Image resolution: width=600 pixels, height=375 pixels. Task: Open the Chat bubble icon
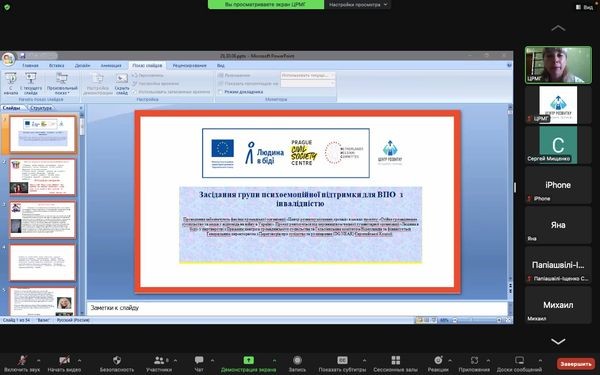(x=199, y=360)
